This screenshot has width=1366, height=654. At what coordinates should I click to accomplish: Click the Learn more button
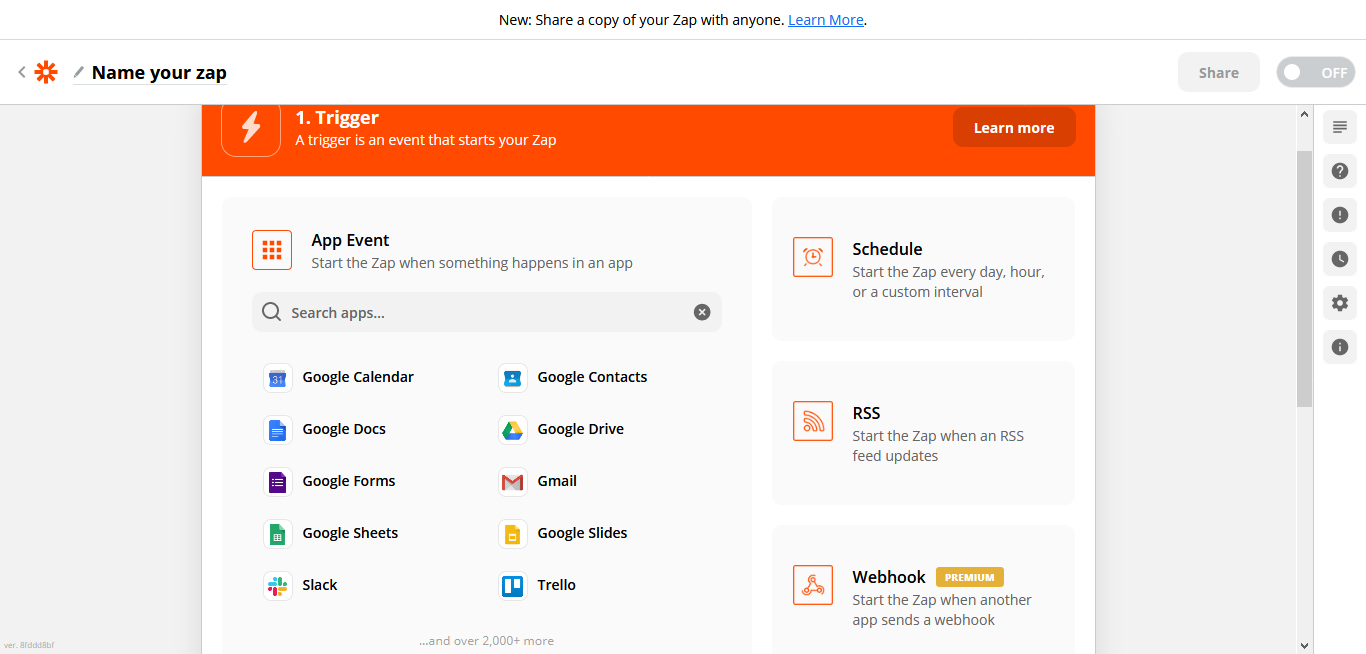[x=1013, y=128]
